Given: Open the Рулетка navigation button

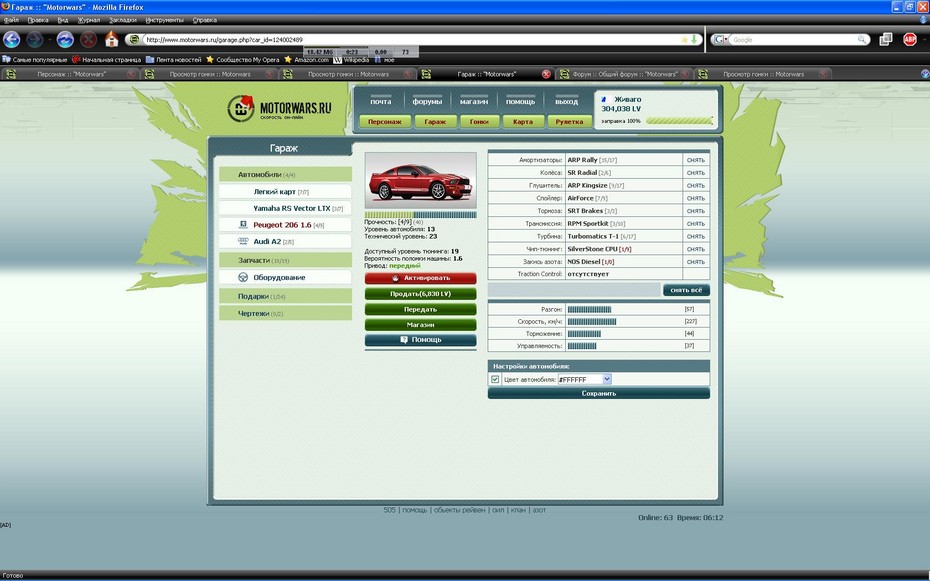Looking at the screenshot, I should (569, 122).
